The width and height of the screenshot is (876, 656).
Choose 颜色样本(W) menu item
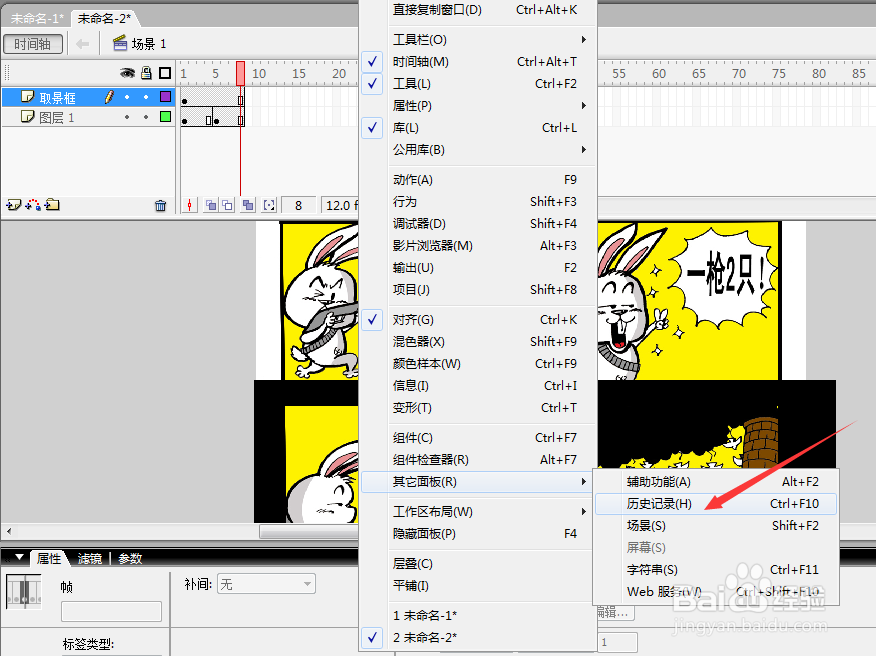click(478, 364)
